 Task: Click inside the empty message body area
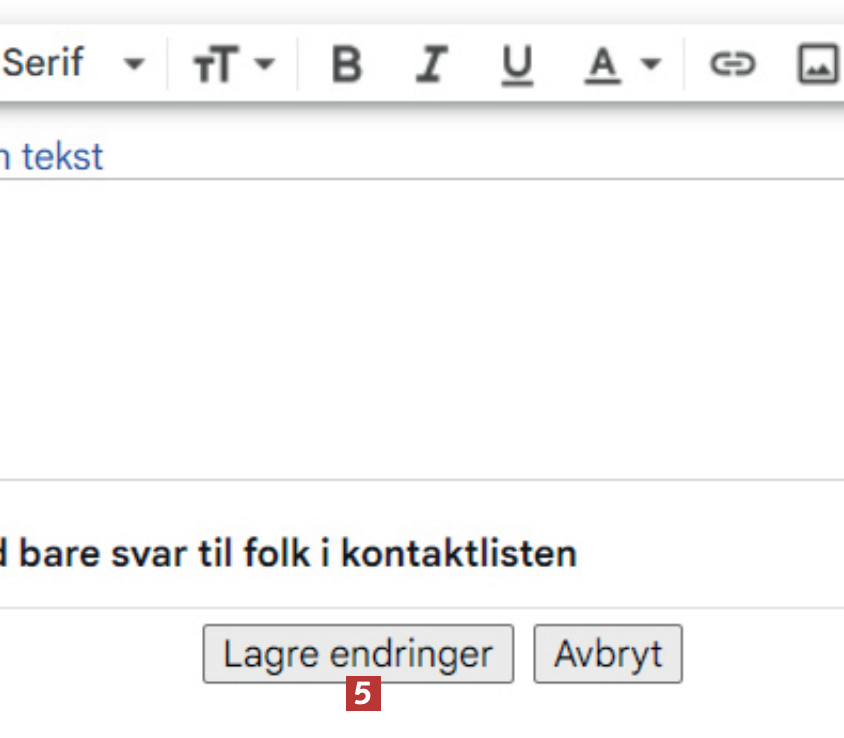420,330
